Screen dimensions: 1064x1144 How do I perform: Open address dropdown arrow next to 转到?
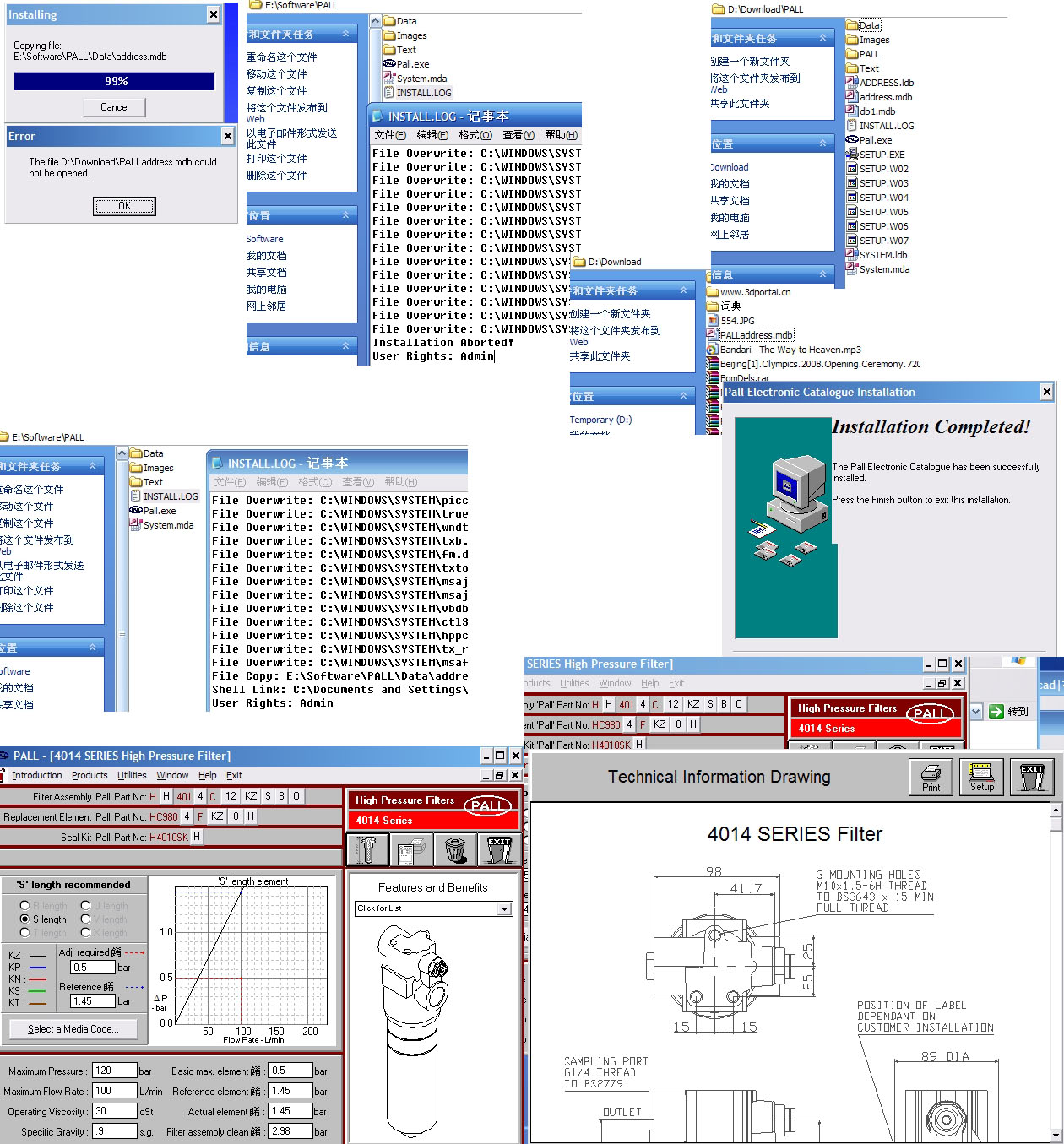point(976,712)
